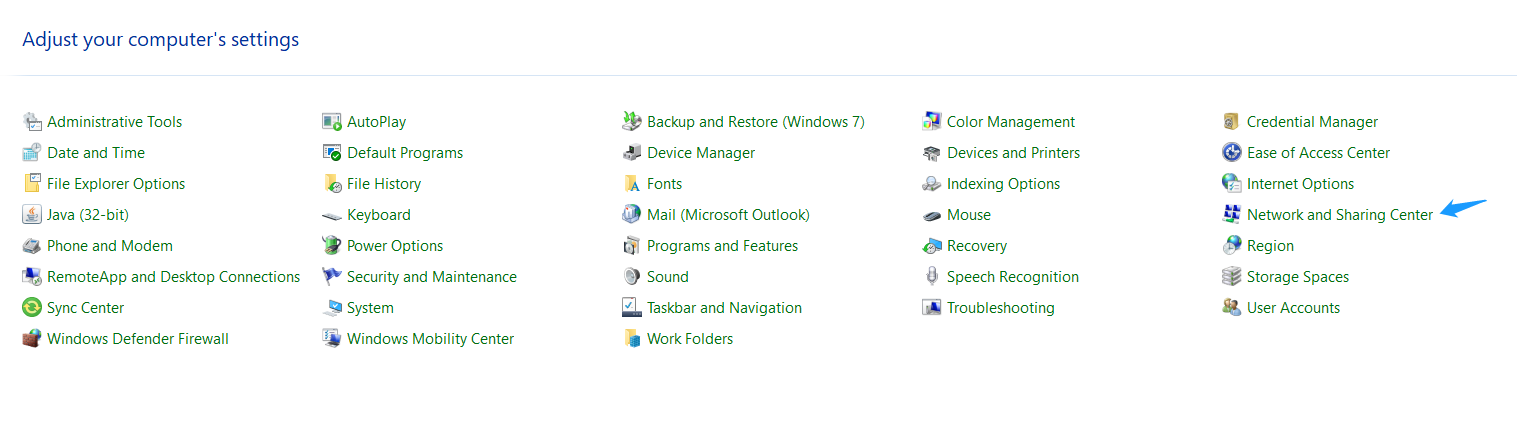Screen dimensions: 1517x442
Task: Open the Windows Defender Firewall icon
Action: pos(31,339)
